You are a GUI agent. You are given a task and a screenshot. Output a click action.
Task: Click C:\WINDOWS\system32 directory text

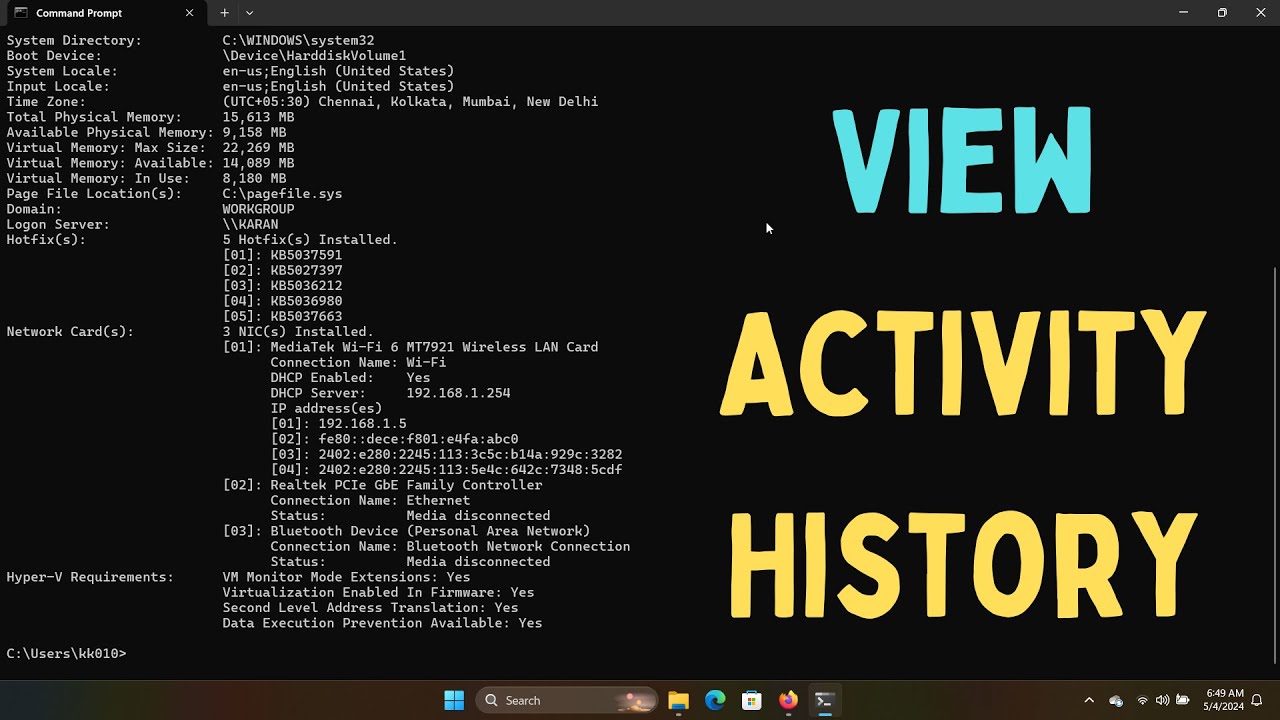[298, 41]
